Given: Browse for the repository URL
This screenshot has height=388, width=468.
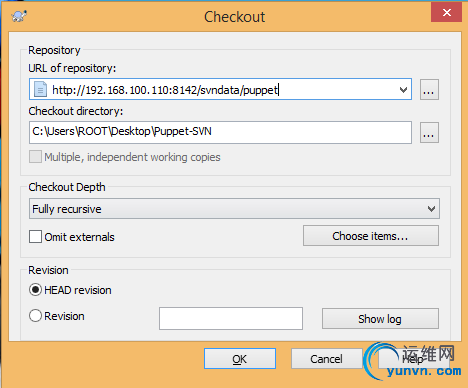Looking at the screenshot, I should 429,89.
